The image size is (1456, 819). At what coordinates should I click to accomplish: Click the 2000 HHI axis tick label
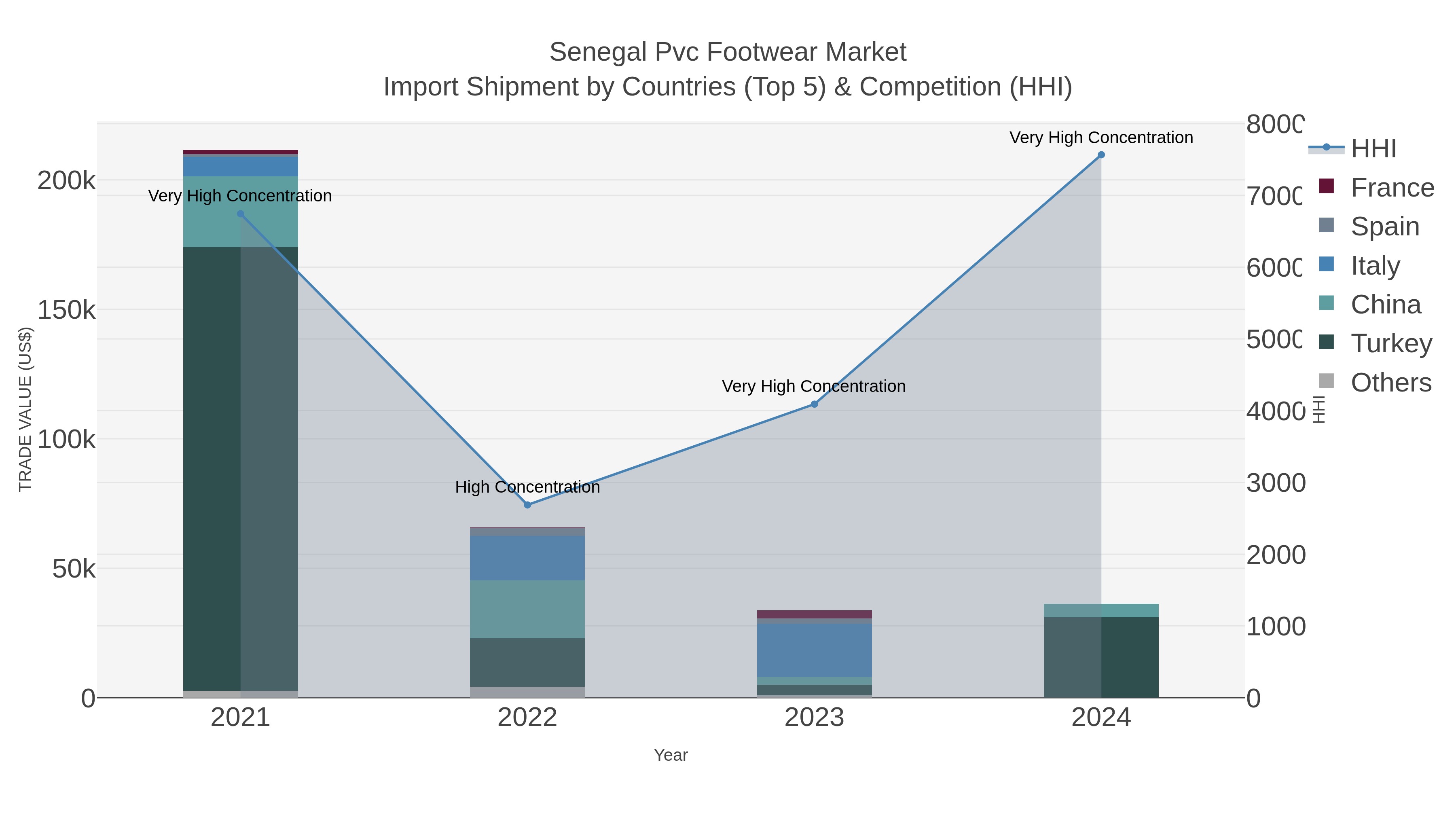click(1276, 555)
